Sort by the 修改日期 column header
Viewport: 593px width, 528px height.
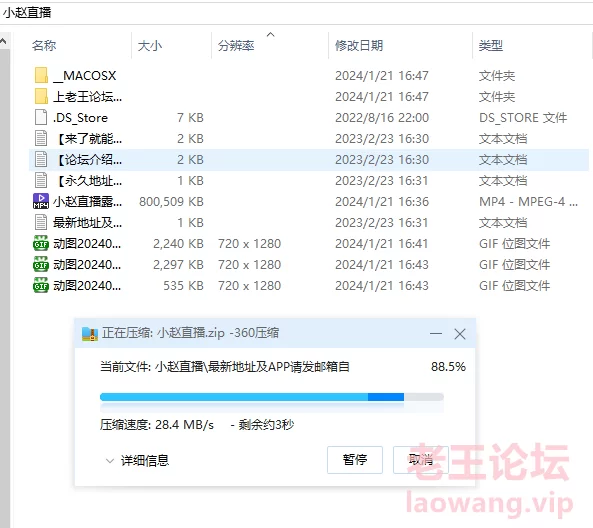[x=359, y=46]
